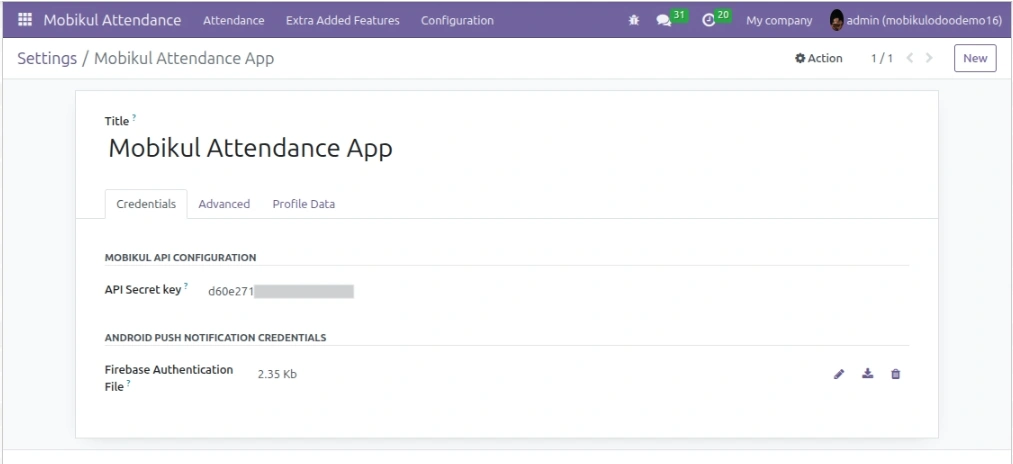
Task: Edit the Firebase Authentication File with pencil icon
Action: pos(839,374)
